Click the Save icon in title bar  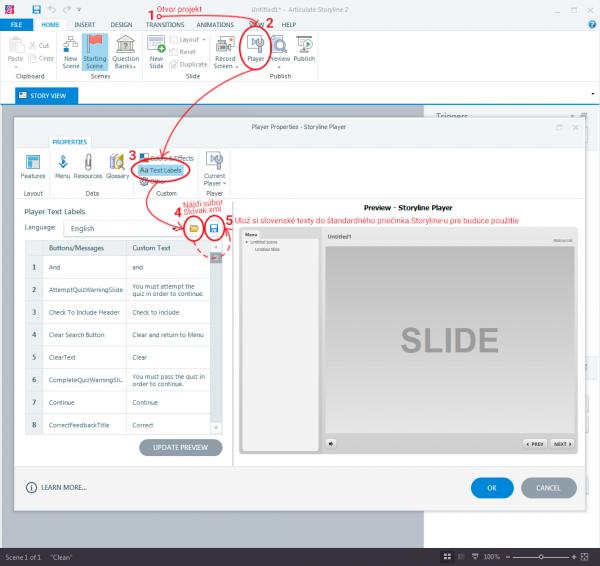coord(36,10)
